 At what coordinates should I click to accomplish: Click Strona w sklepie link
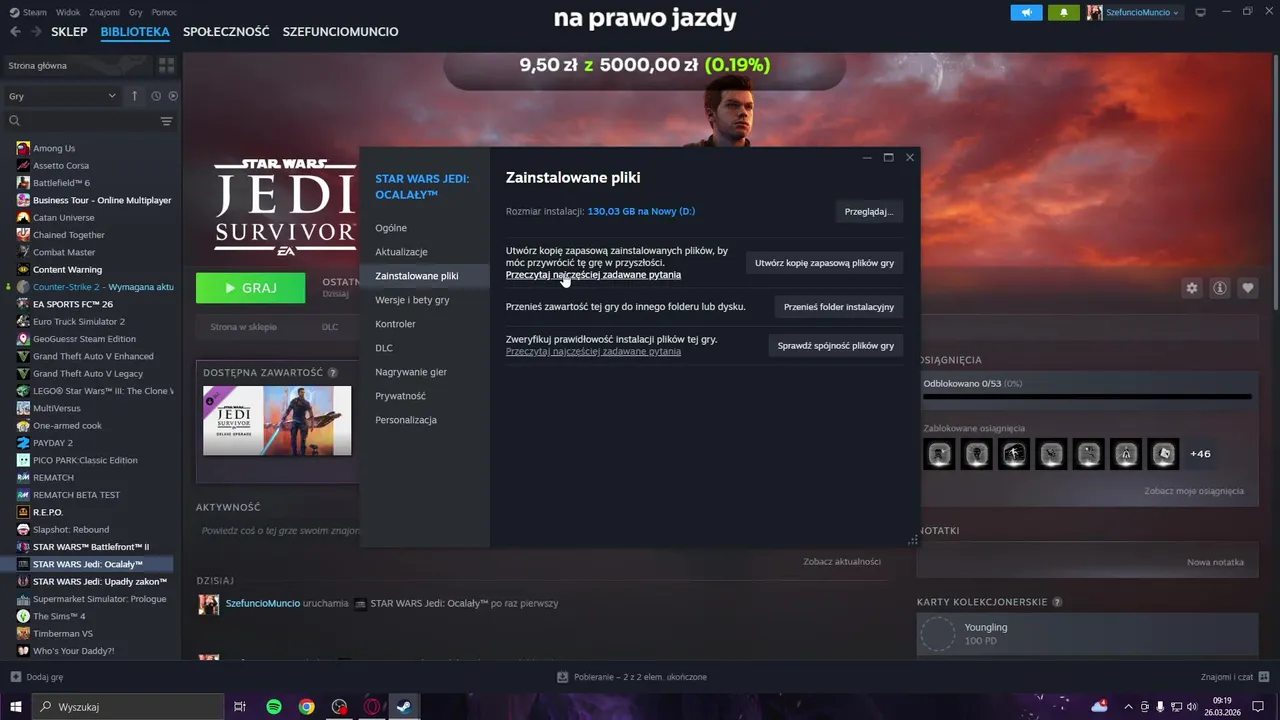(x=243, y=327)
